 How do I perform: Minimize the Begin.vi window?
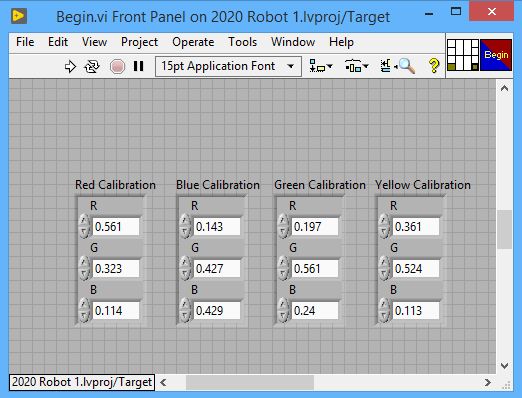pos(429,14)
